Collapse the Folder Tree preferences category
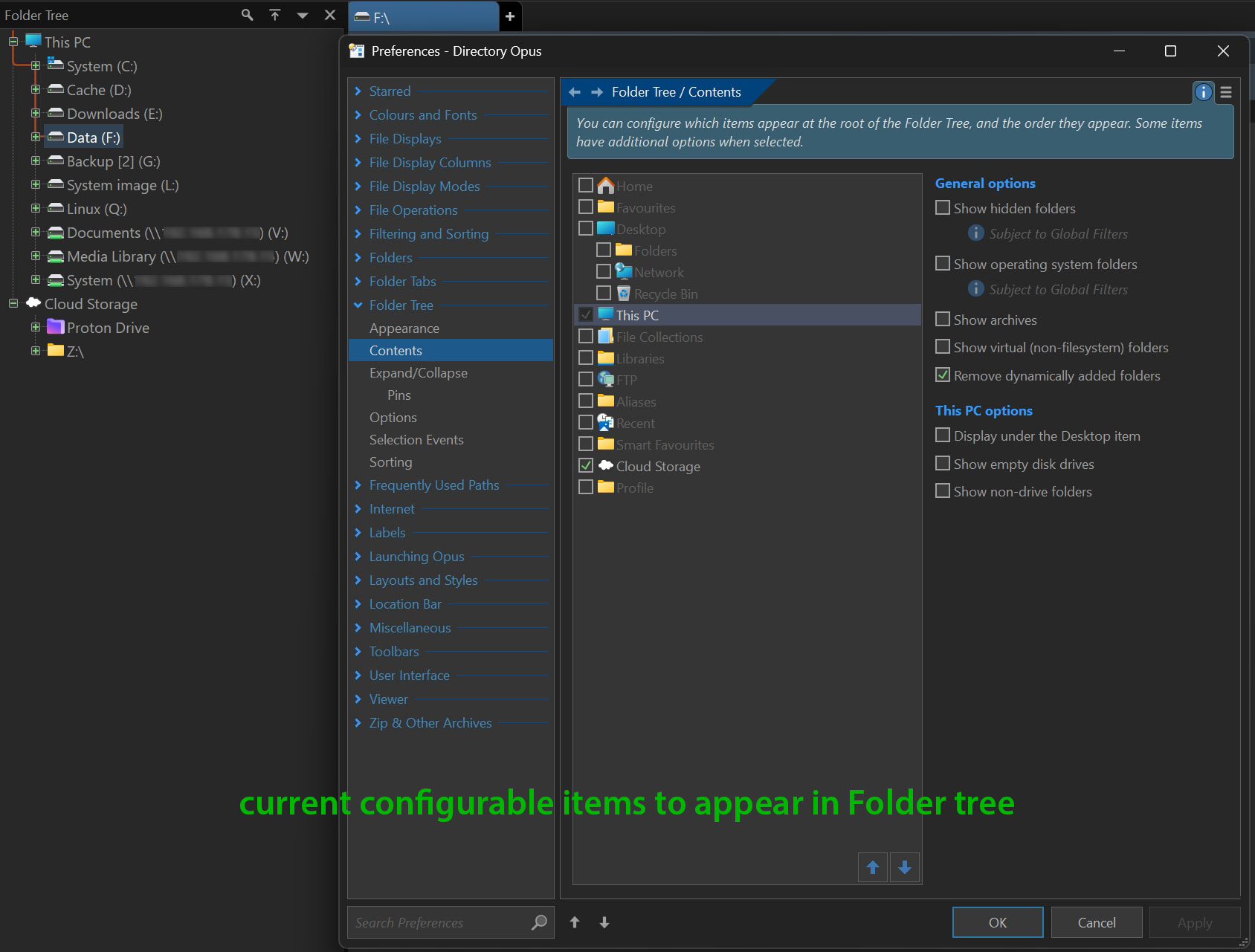This screenshot has height=952, width=1255. click(358, 305)
